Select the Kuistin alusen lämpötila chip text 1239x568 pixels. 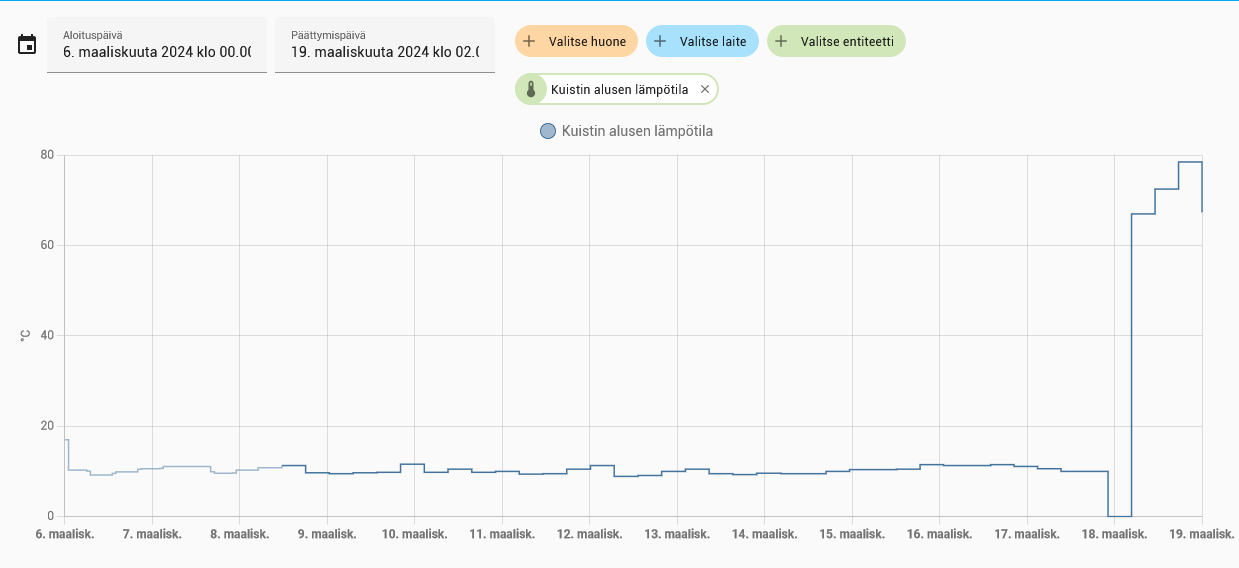(x=619, y=90)
